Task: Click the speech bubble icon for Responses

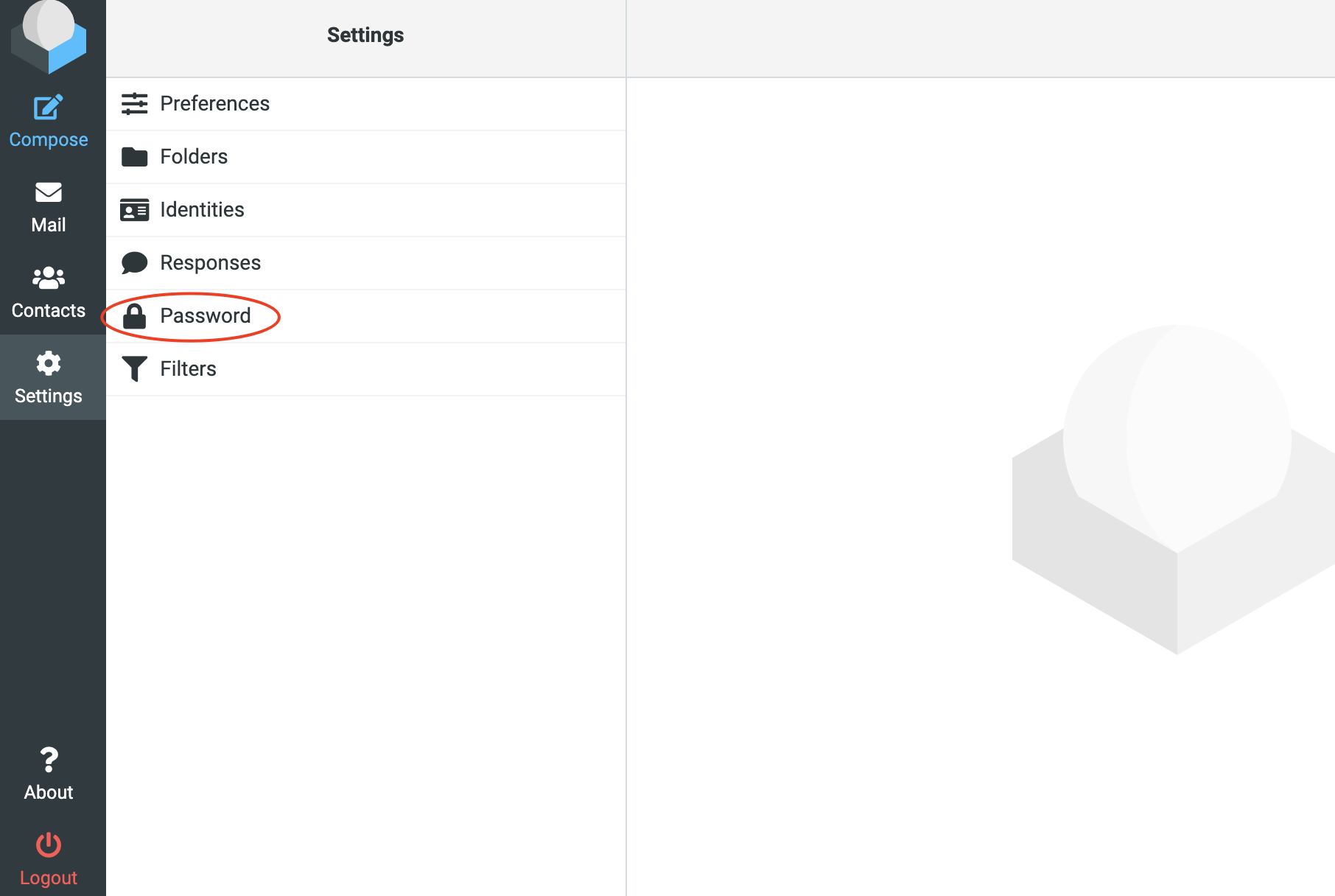Action: (135, 262)
